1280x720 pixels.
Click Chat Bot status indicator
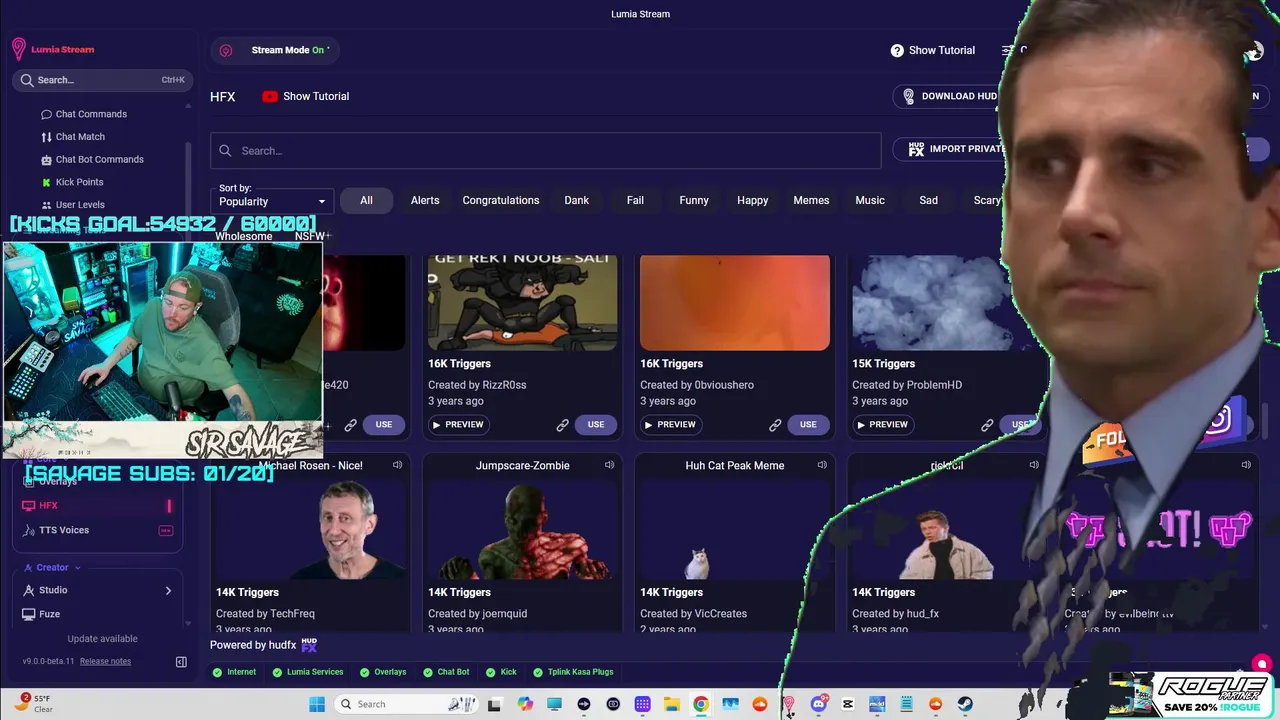coord(446,672)
